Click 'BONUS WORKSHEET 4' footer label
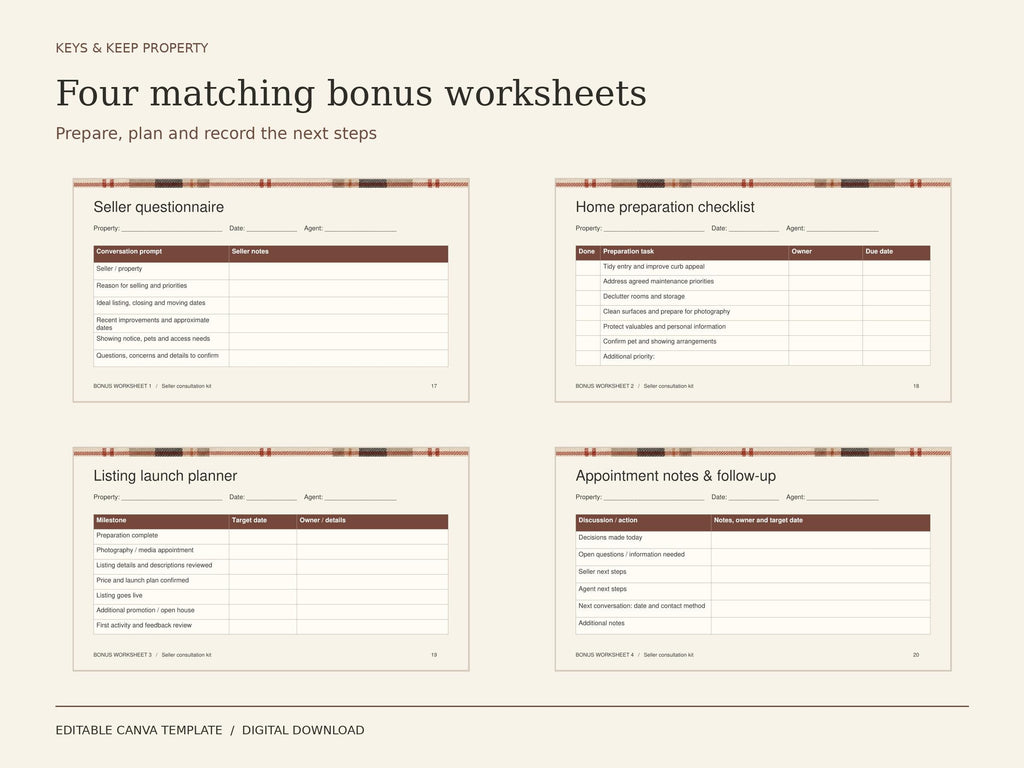The width and height of the screenshot is (1024, 768). tap(604, 655)
